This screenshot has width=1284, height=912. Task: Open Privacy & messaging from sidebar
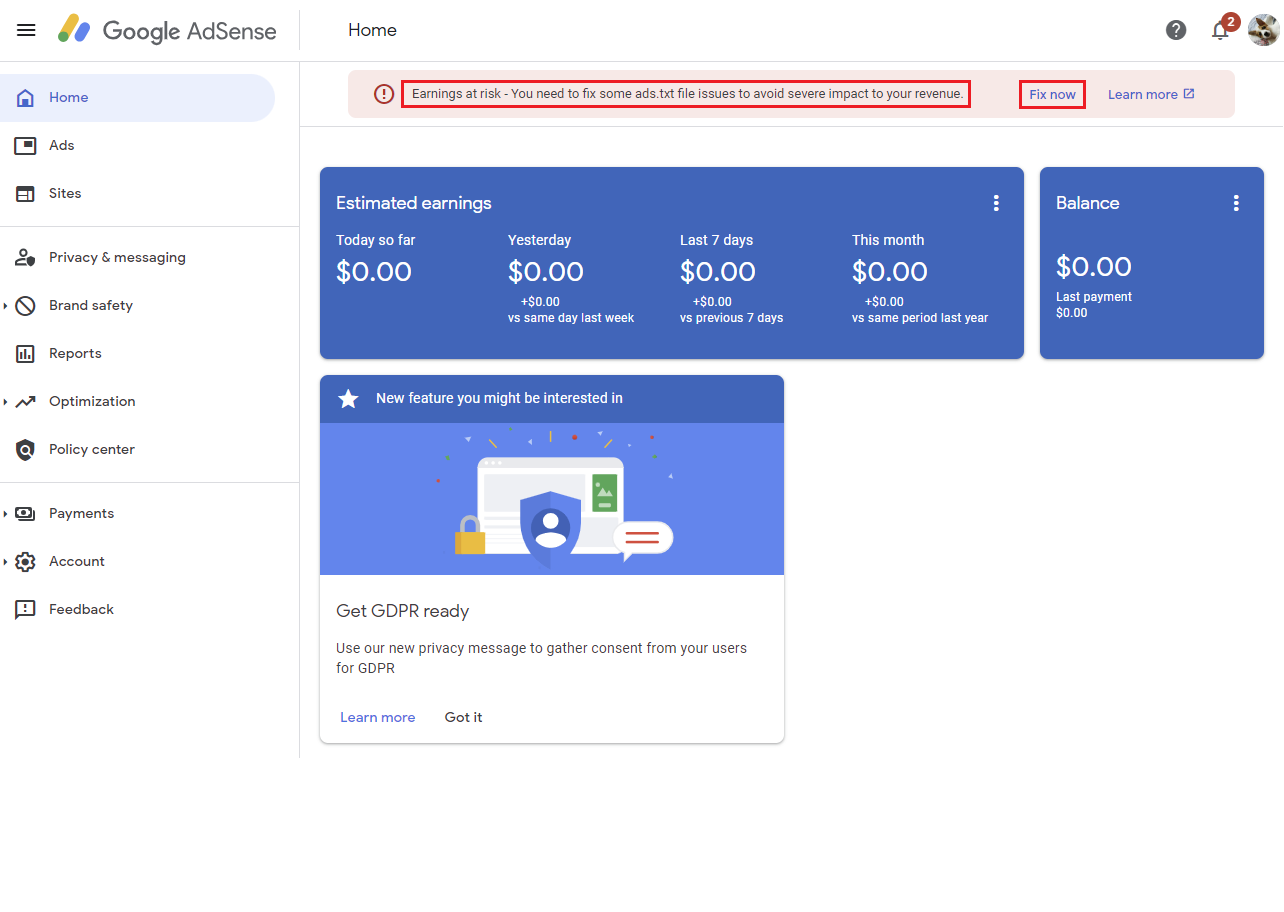[x=25, y=257]
